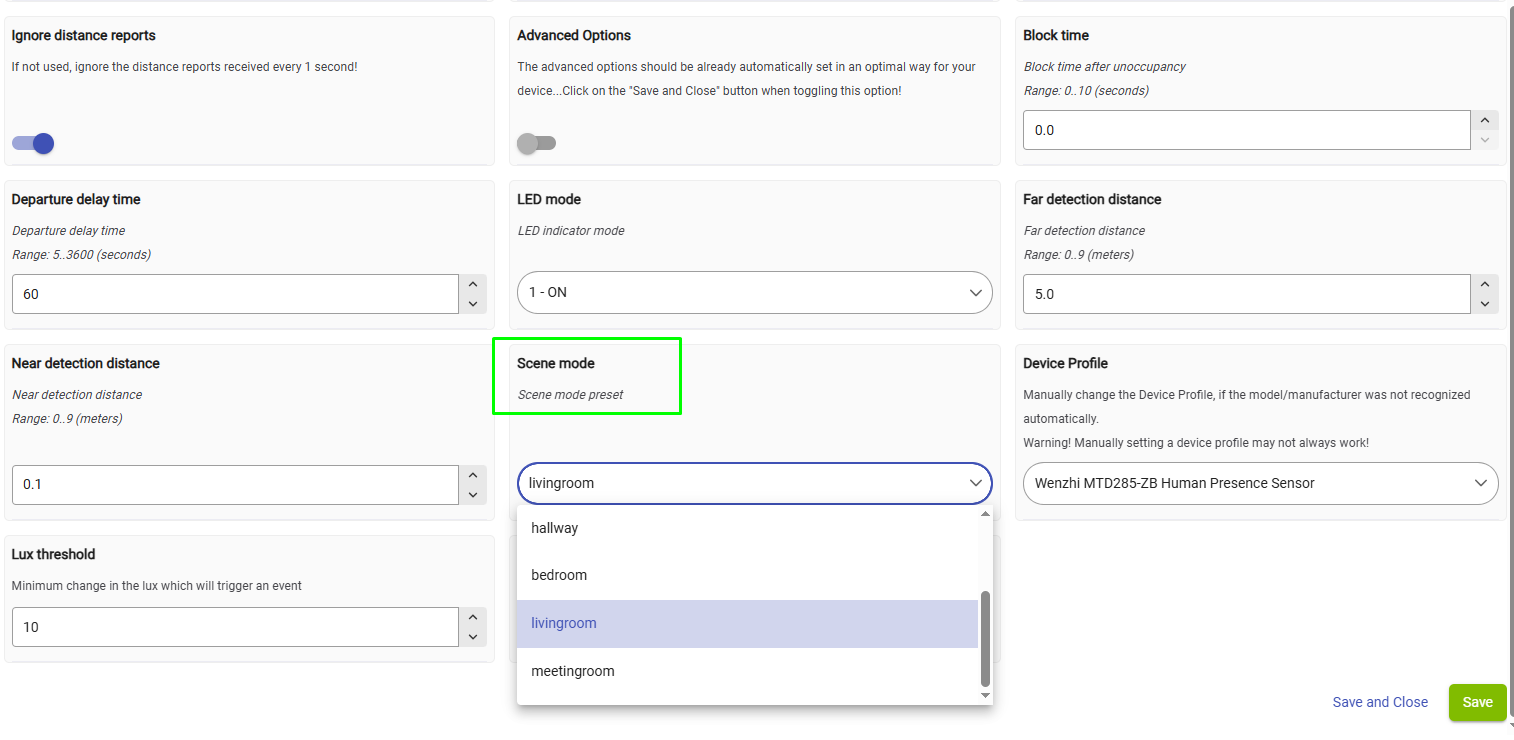Click the Save and Close link
The height and width of the screenshot is (740, 1514).
(x=1380, y=702)
